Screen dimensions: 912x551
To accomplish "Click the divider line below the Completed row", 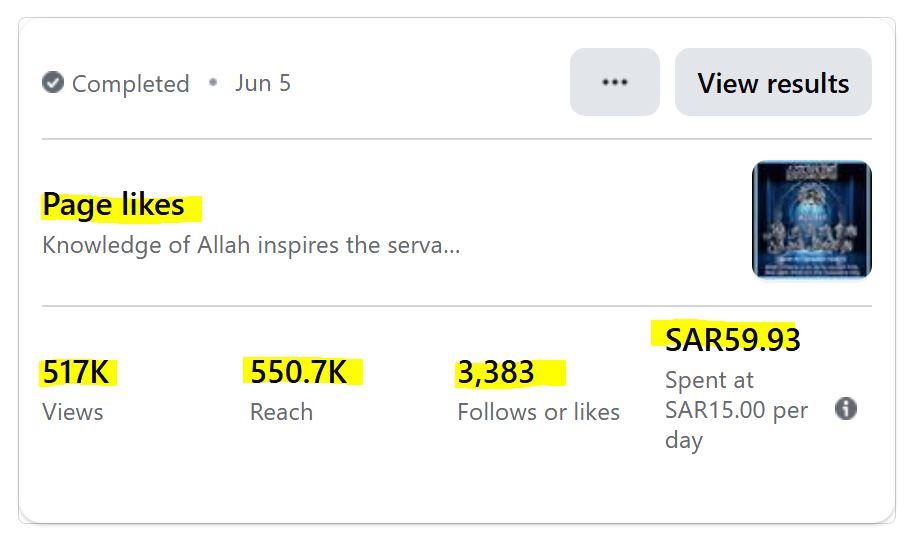I will 456,139.
